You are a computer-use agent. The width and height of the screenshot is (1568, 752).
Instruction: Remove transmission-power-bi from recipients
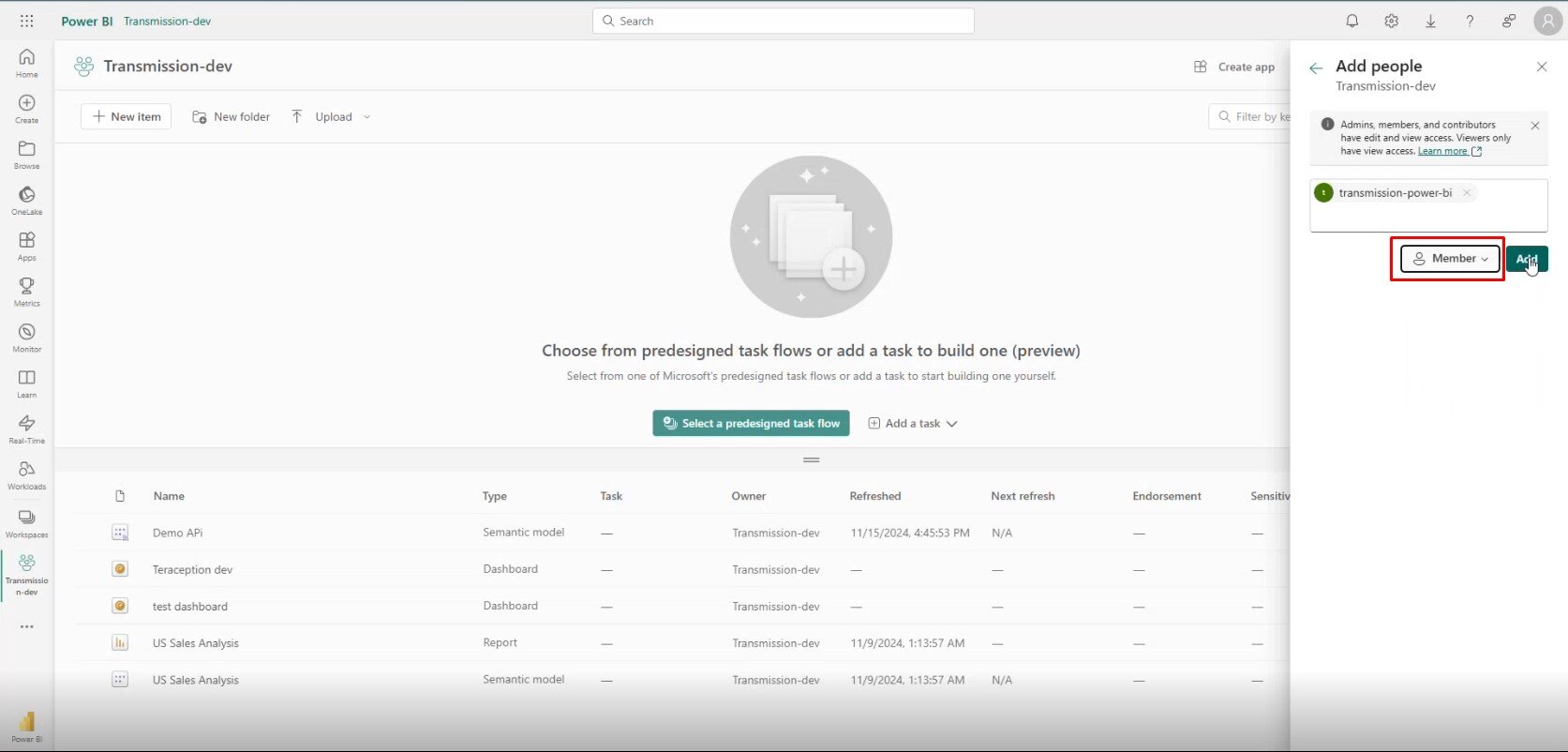1467,193
